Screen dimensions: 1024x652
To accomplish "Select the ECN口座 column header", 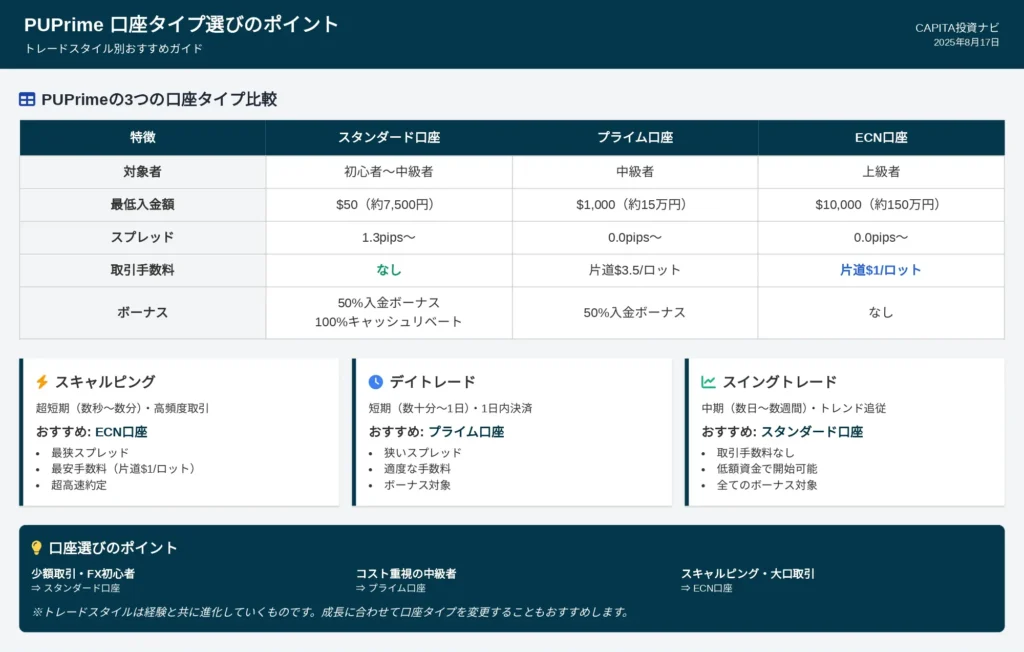I will (x=881, y=137).
